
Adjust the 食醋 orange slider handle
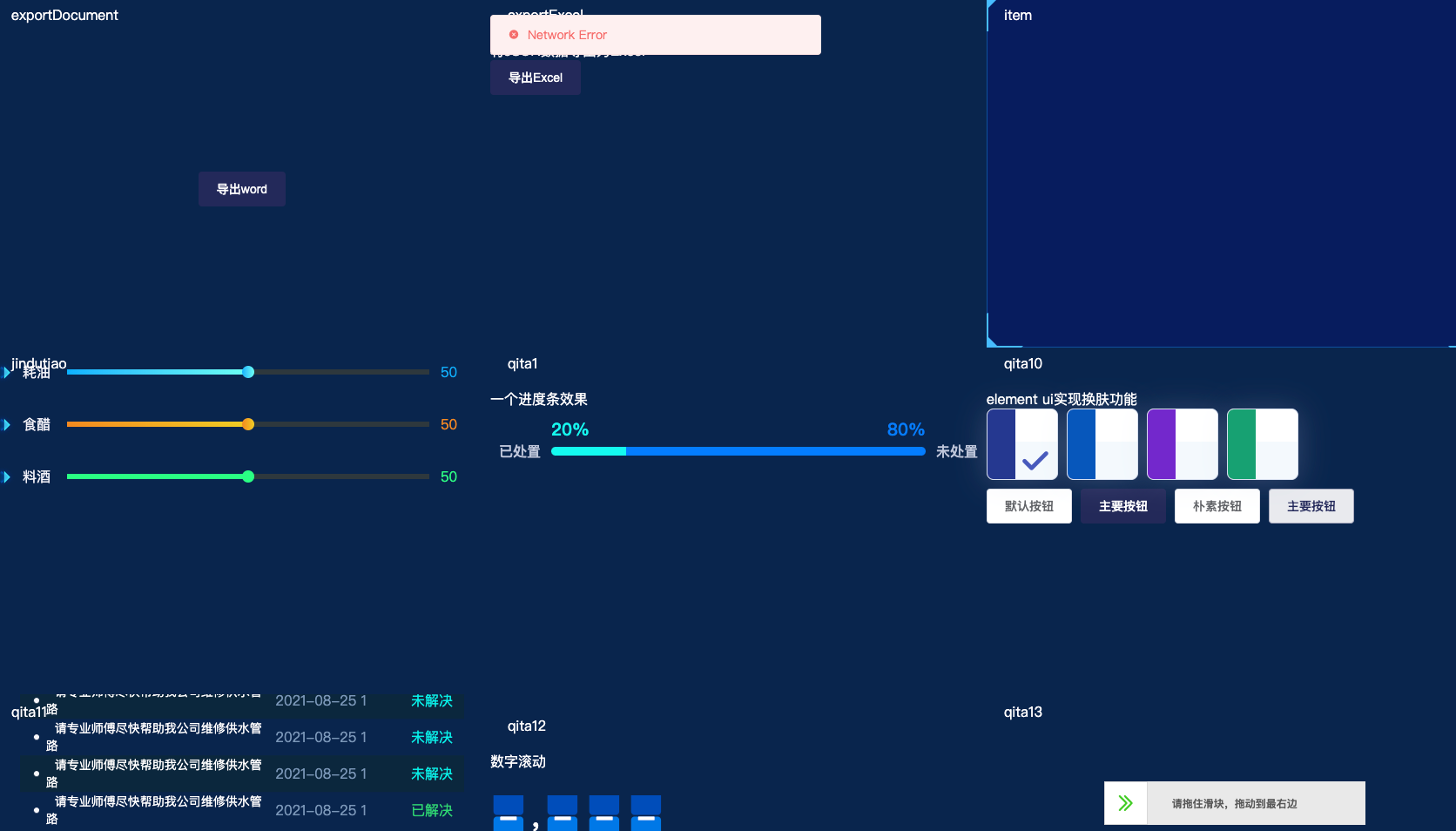[248, 424]
